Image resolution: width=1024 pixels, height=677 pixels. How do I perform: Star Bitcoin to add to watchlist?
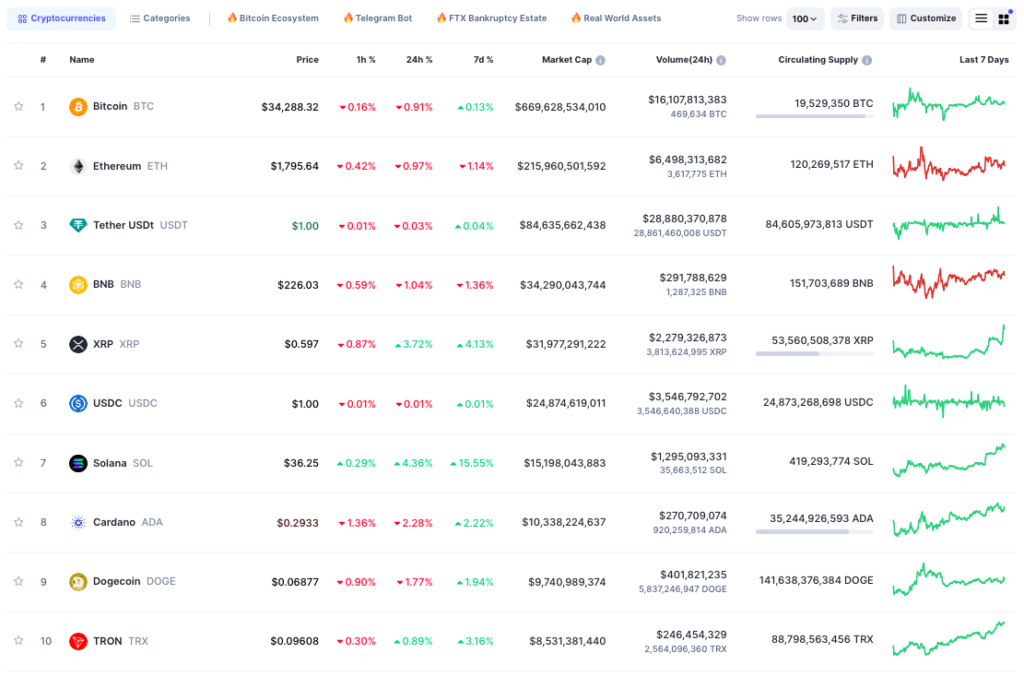click(18, 107)
